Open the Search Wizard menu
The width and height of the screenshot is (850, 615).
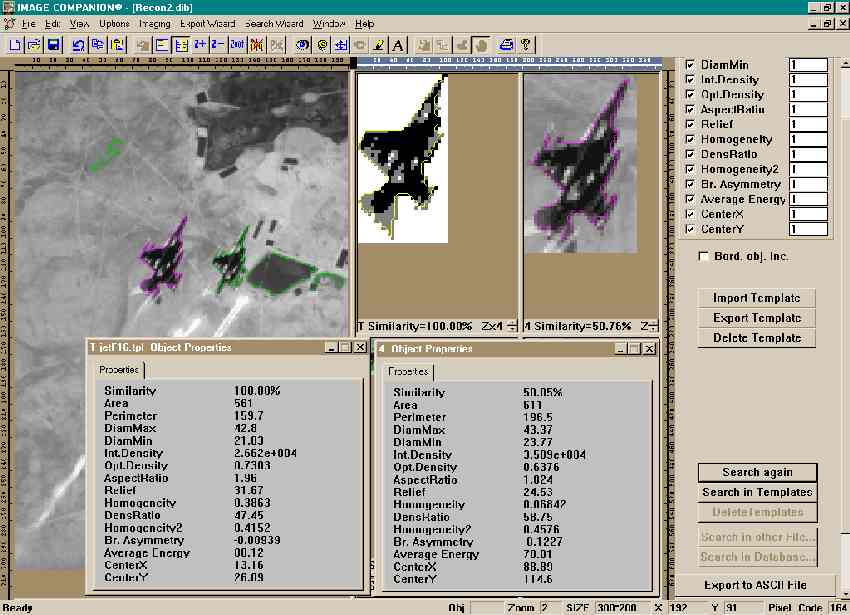click(x=273, y=23)
